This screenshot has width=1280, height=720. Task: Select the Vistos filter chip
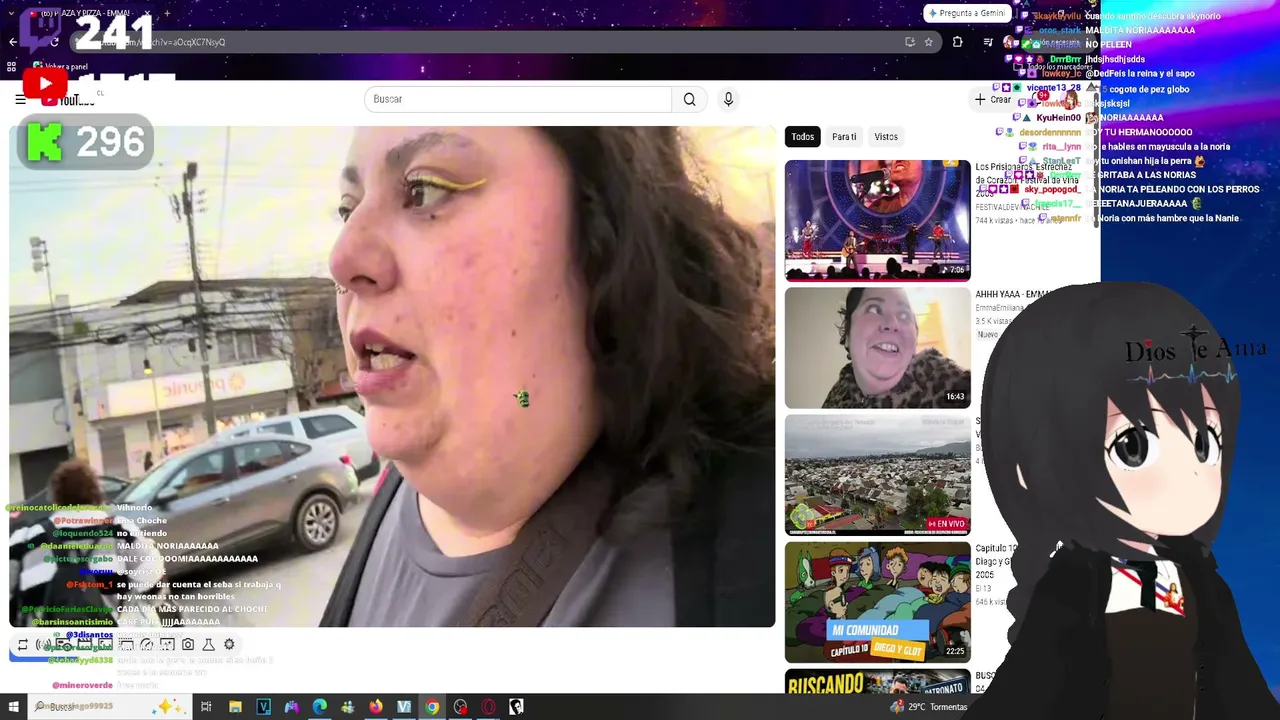[886, 137]
